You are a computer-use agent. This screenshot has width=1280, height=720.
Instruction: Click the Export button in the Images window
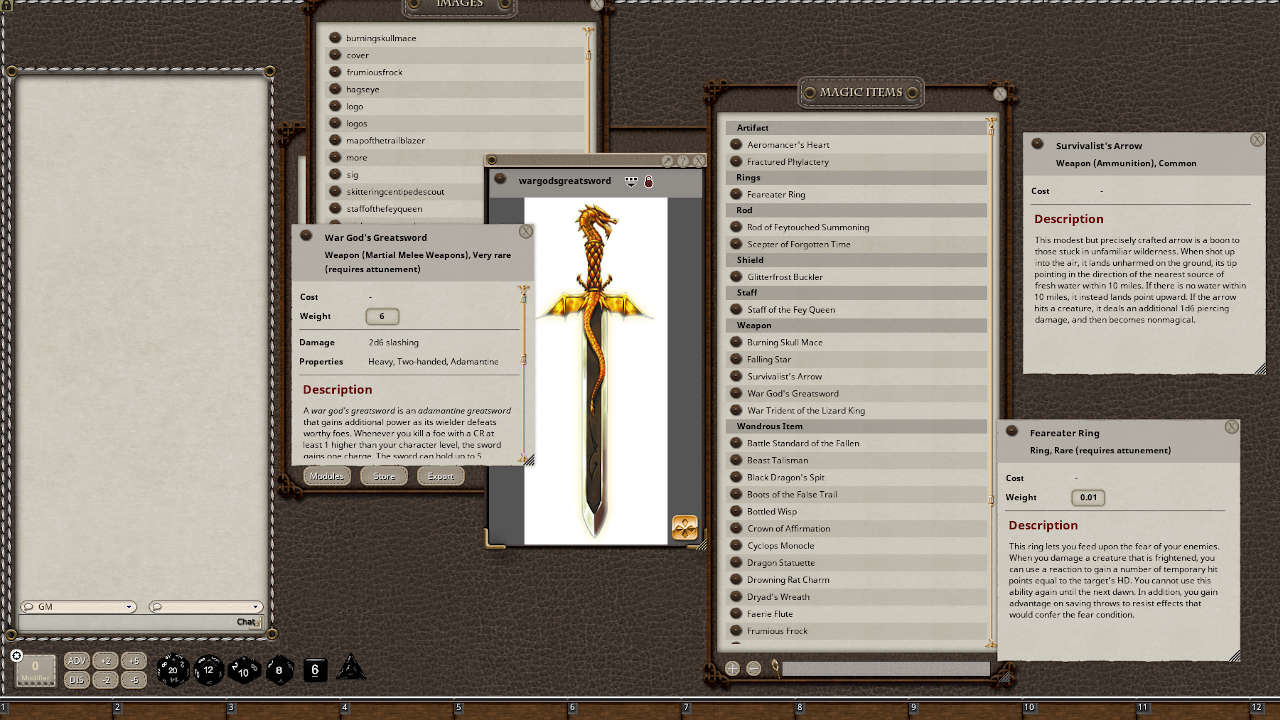pyautogui.click(x=440, y=476)
